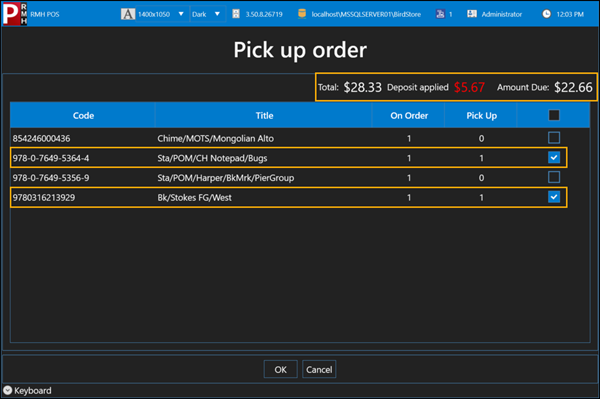
Task: Click the font size 'A' icon
Action: 128,14
